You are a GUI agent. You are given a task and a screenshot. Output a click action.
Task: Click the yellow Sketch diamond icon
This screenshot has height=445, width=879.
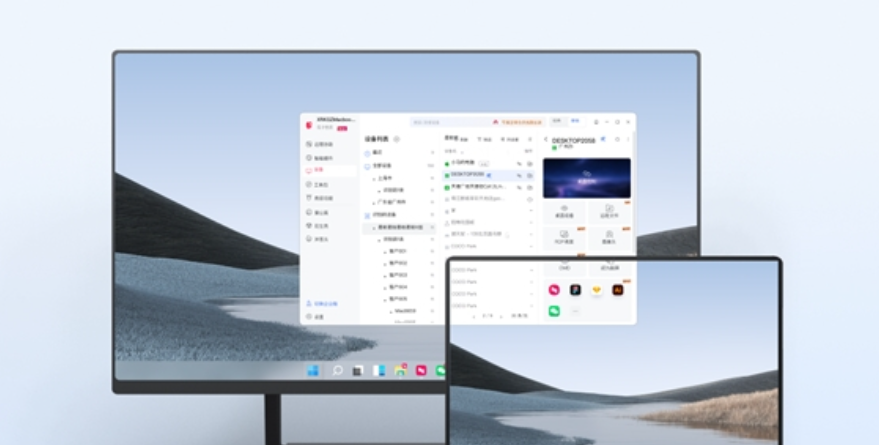tap(597, 290)
